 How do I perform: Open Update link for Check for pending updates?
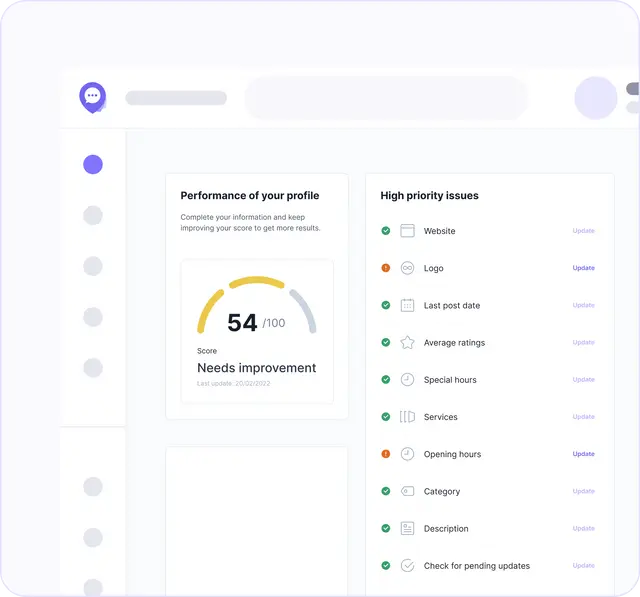pyautogui.click(x=584, y=566)
